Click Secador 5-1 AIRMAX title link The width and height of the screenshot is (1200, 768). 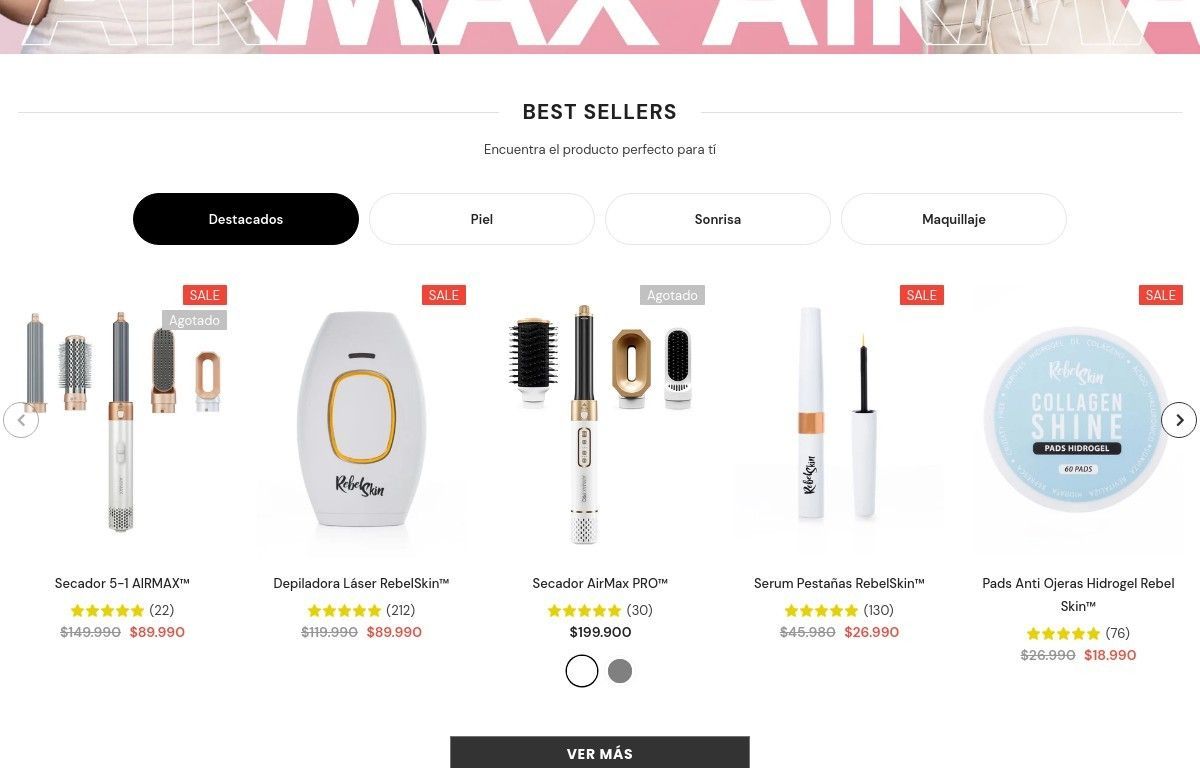point(122,583)
